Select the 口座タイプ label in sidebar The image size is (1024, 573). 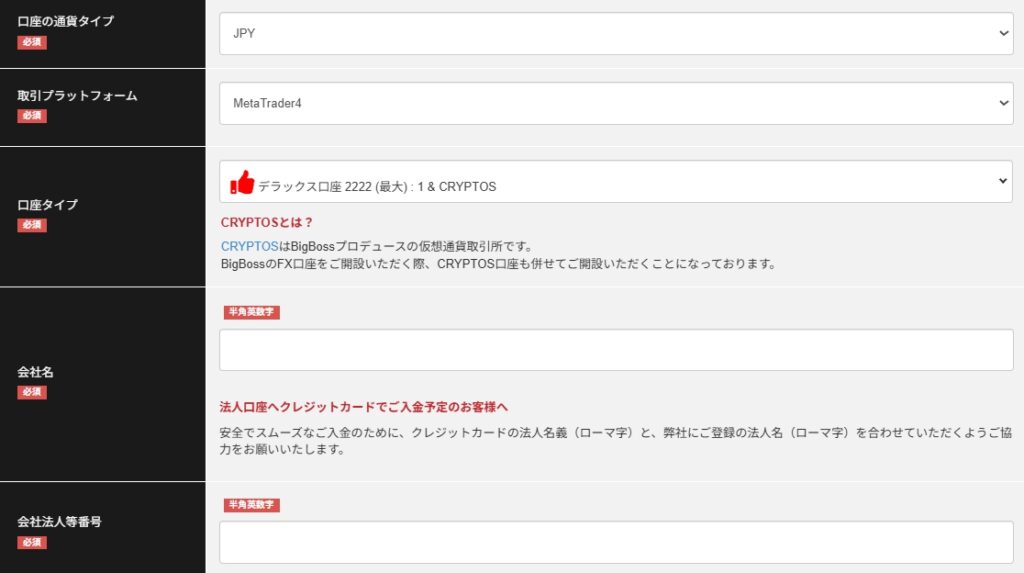point(47,205)
